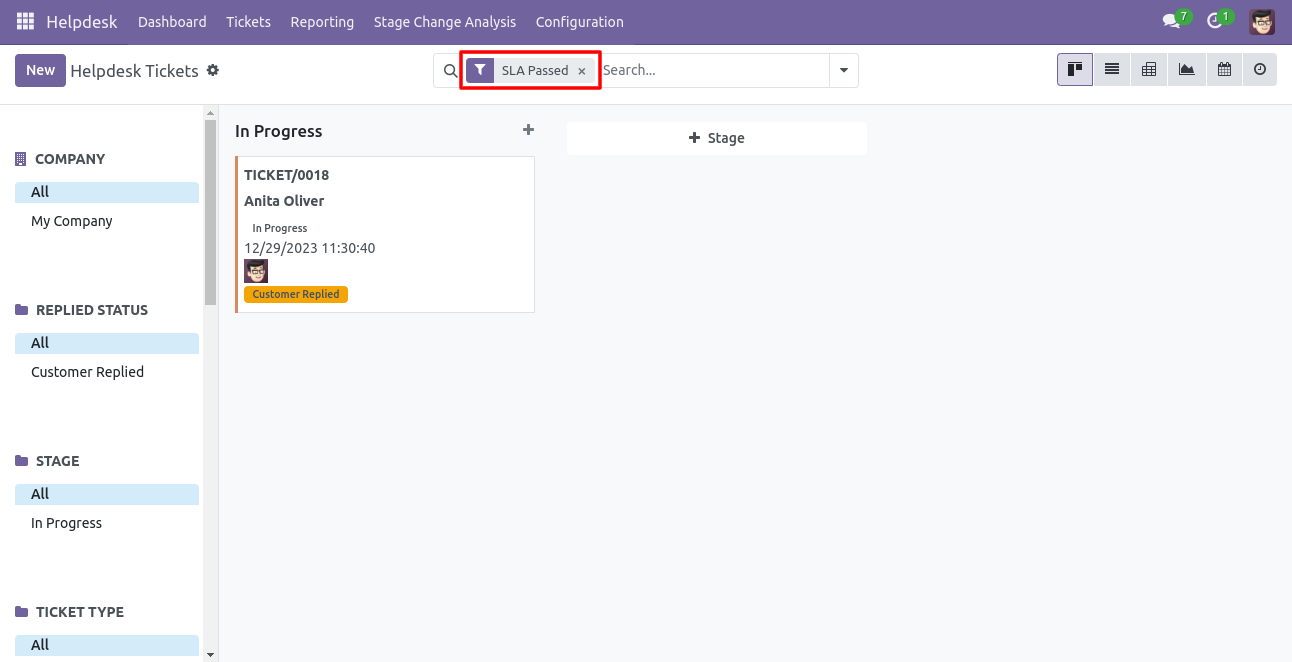Click the Customer Replied orange tag
The height and width of the screenshot is (662, 1292).
click(296, 294)
